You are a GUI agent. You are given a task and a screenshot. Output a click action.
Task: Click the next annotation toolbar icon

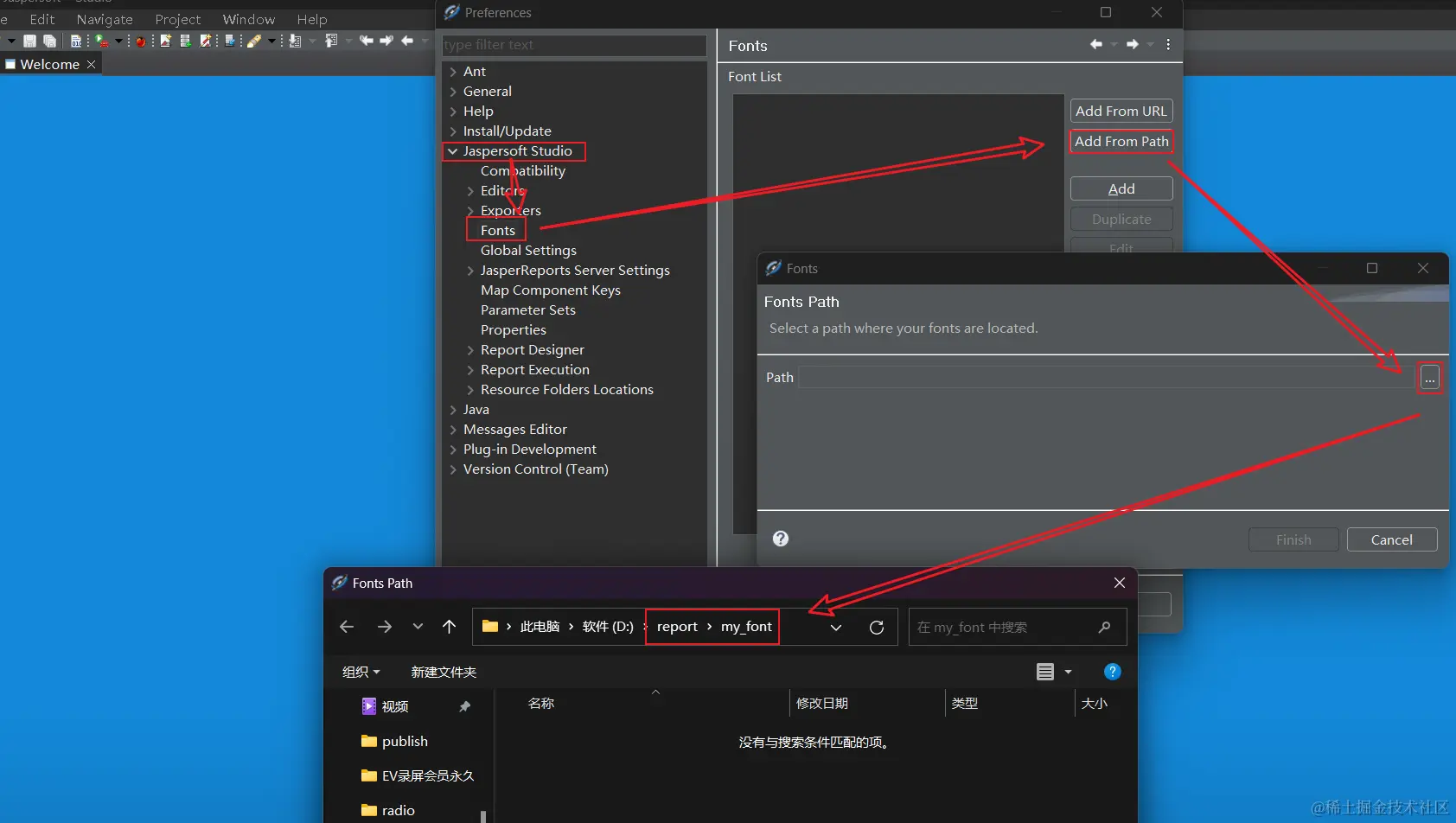296,41
